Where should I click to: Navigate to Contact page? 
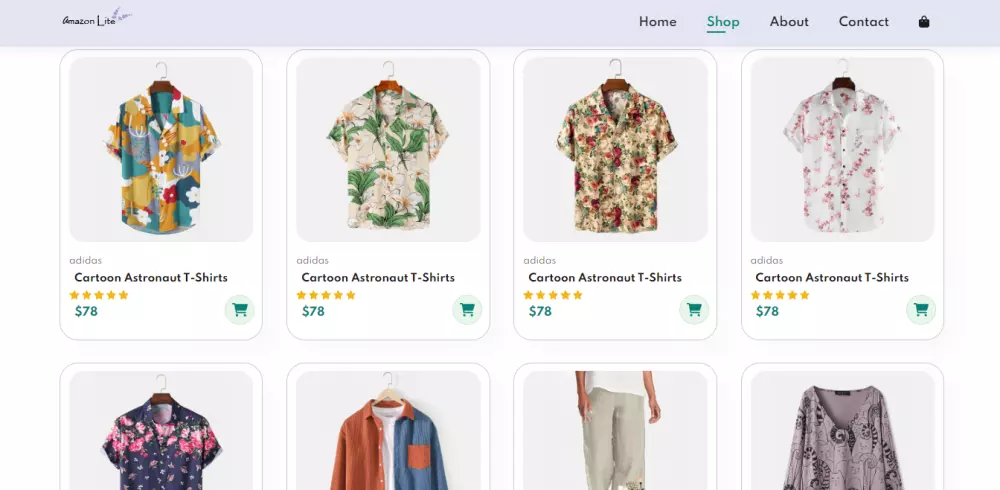click(863, 22)
